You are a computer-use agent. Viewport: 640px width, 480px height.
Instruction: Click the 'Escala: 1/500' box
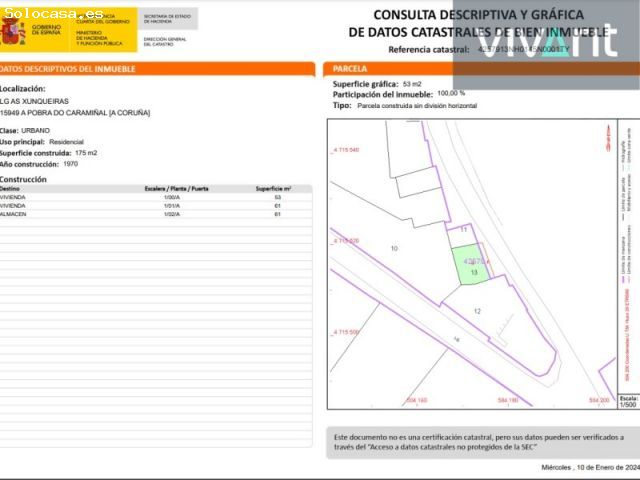629,402
